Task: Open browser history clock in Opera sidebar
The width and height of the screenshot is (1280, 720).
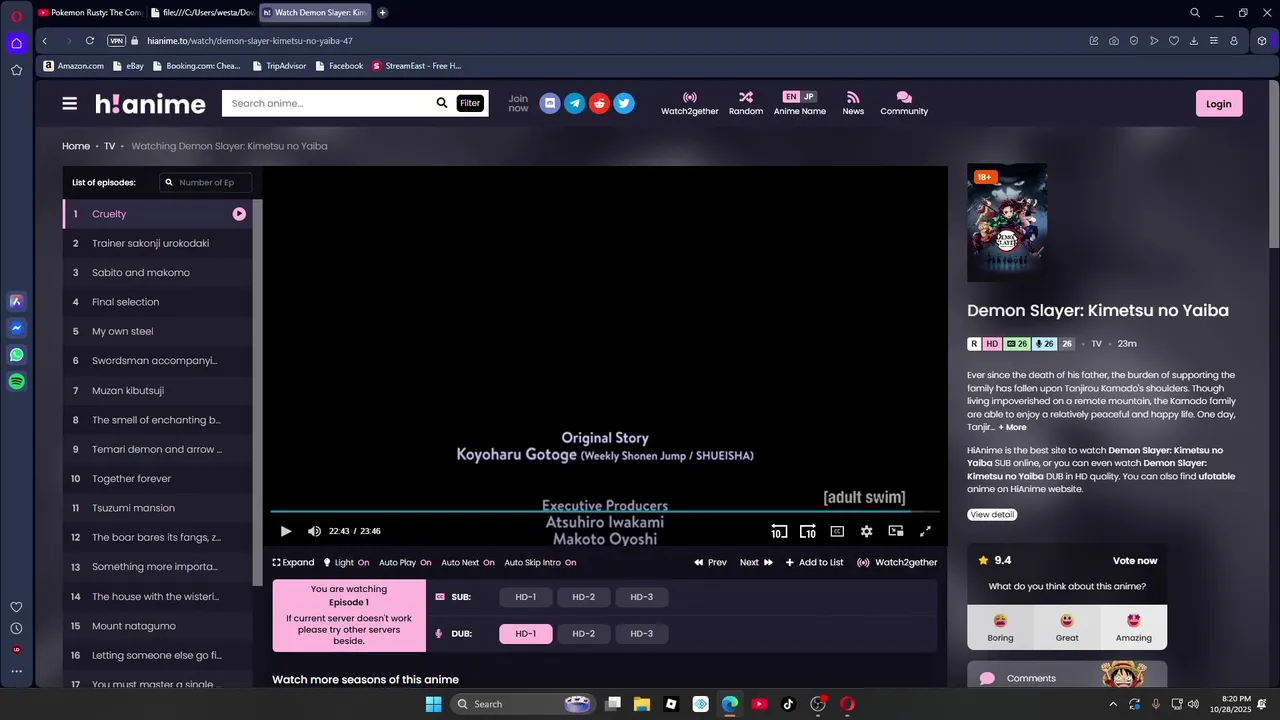Action: (x=16, y=628)
